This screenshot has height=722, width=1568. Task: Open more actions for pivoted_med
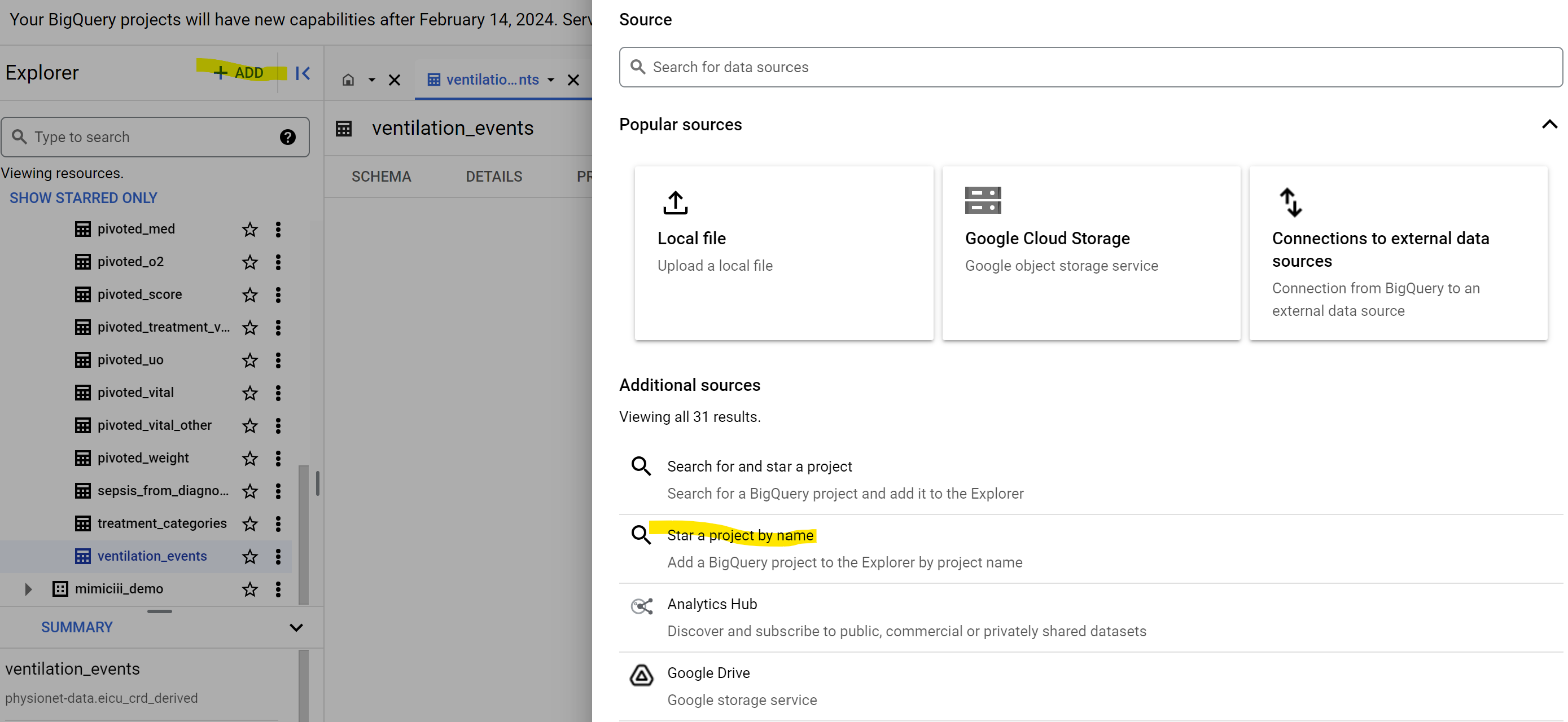(x=278, y=230)
